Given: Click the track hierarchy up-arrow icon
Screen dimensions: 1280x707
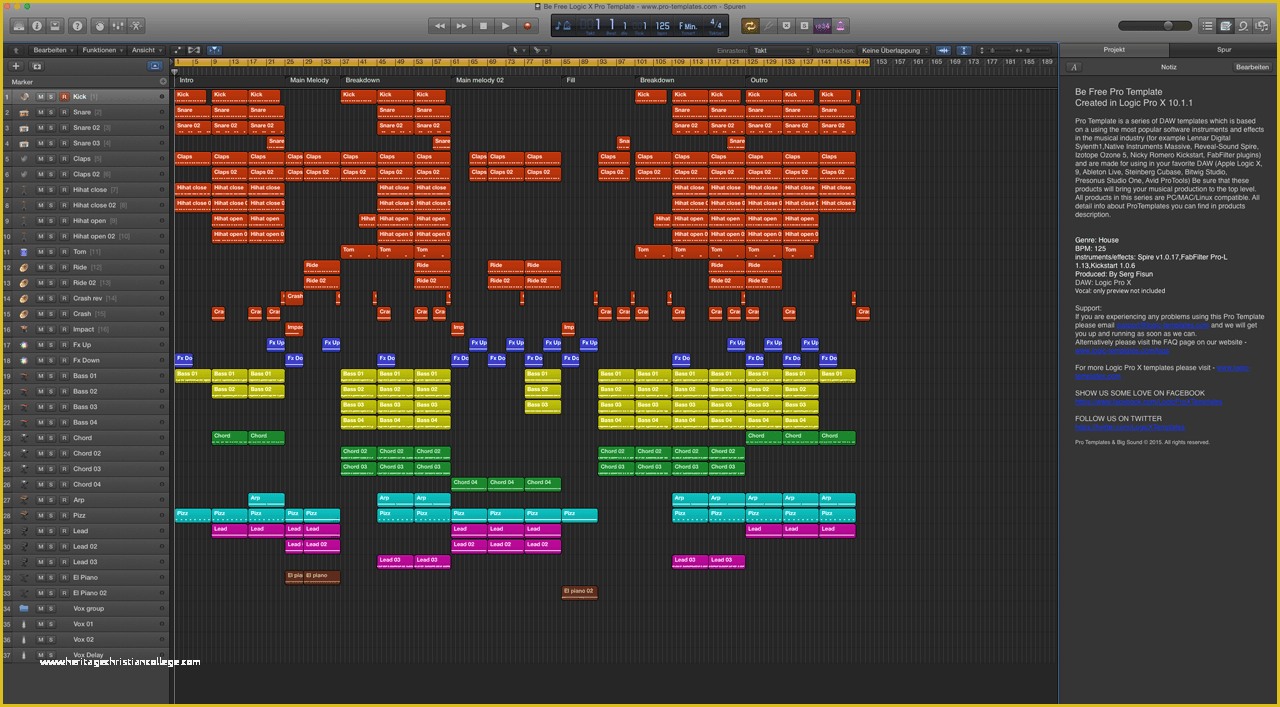Looking at the screenshot, I should point(16,50).
